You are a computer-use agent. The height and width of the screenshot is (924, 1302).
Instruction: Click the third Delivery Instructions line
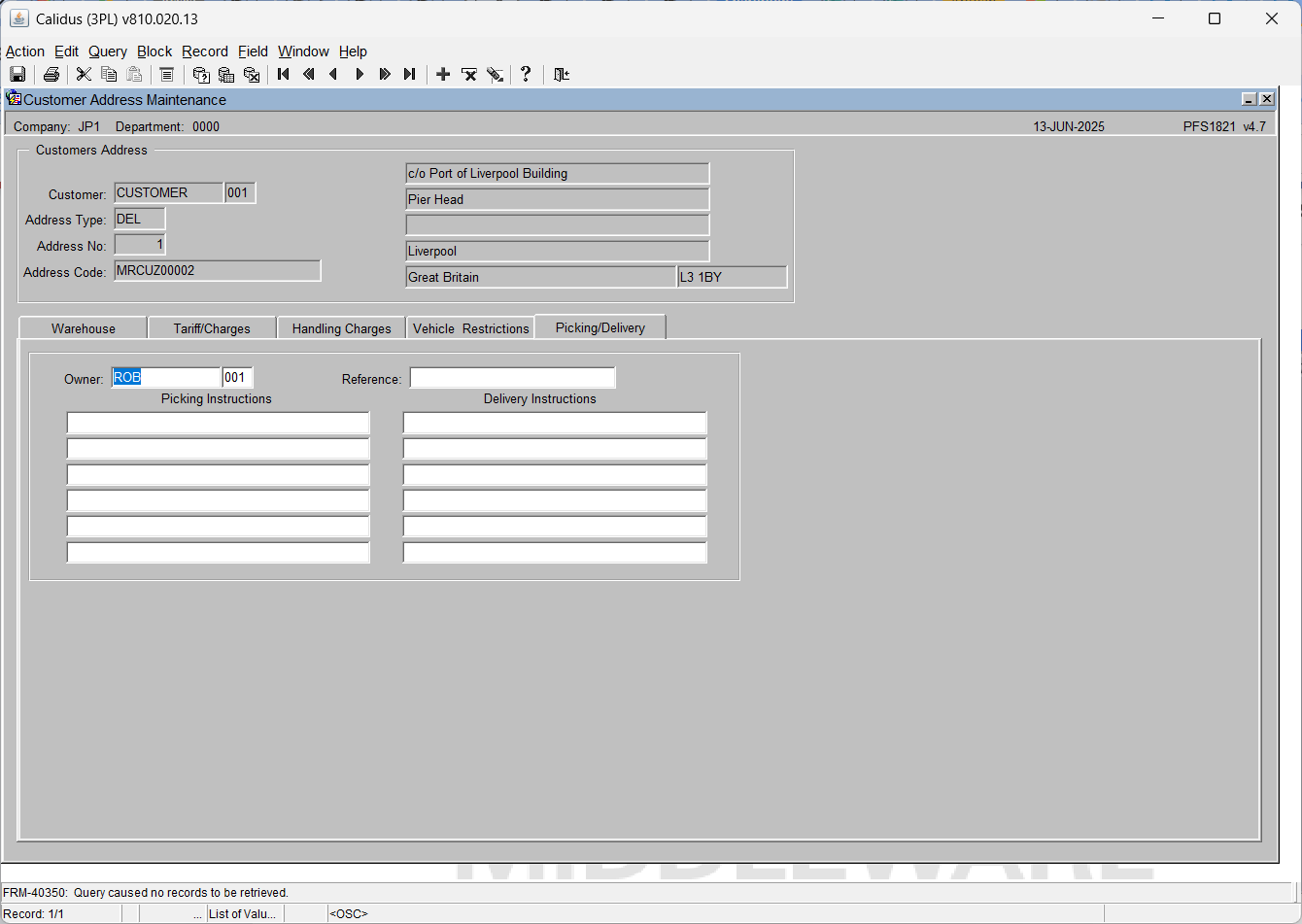click(x=555, y=474)
